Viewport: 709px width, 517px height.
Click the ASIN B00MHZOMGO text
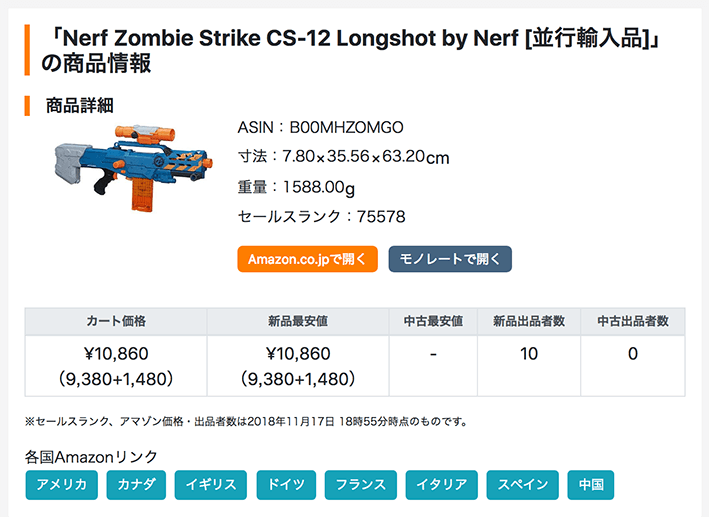pyautogui.click(x=320, y=128)
